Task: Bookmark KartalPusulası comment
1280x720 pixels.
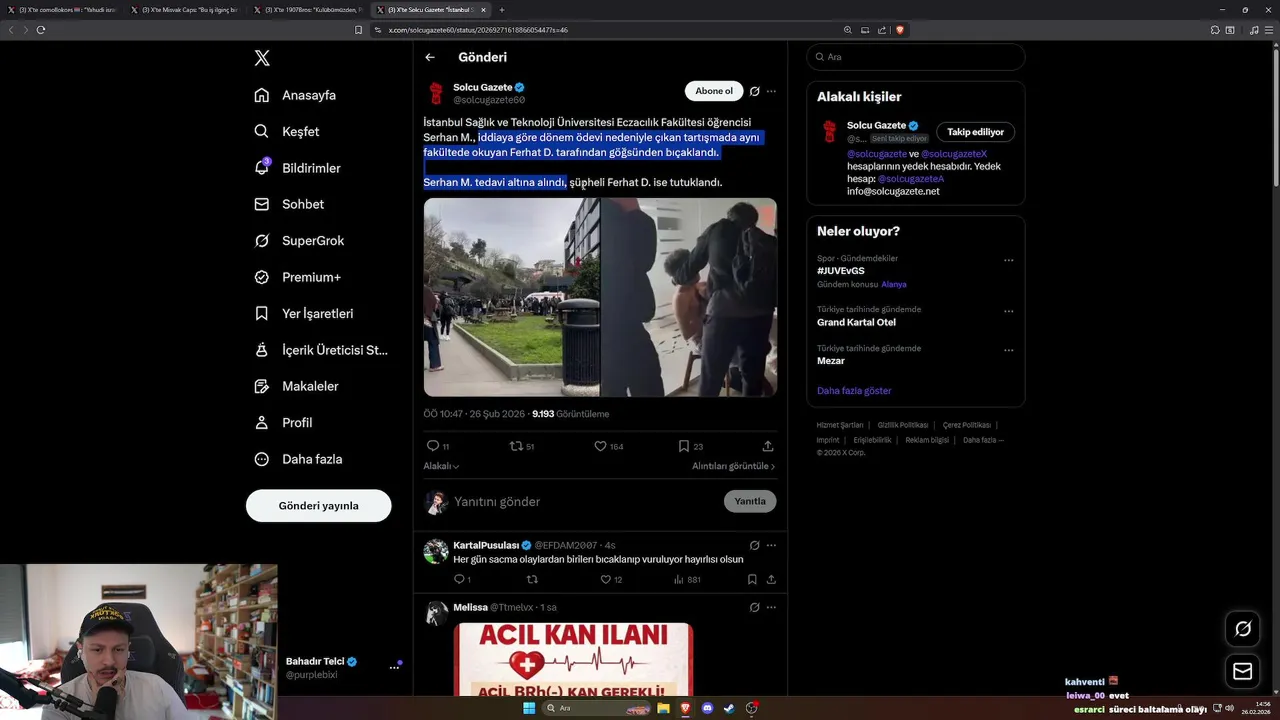Action: 752,579
